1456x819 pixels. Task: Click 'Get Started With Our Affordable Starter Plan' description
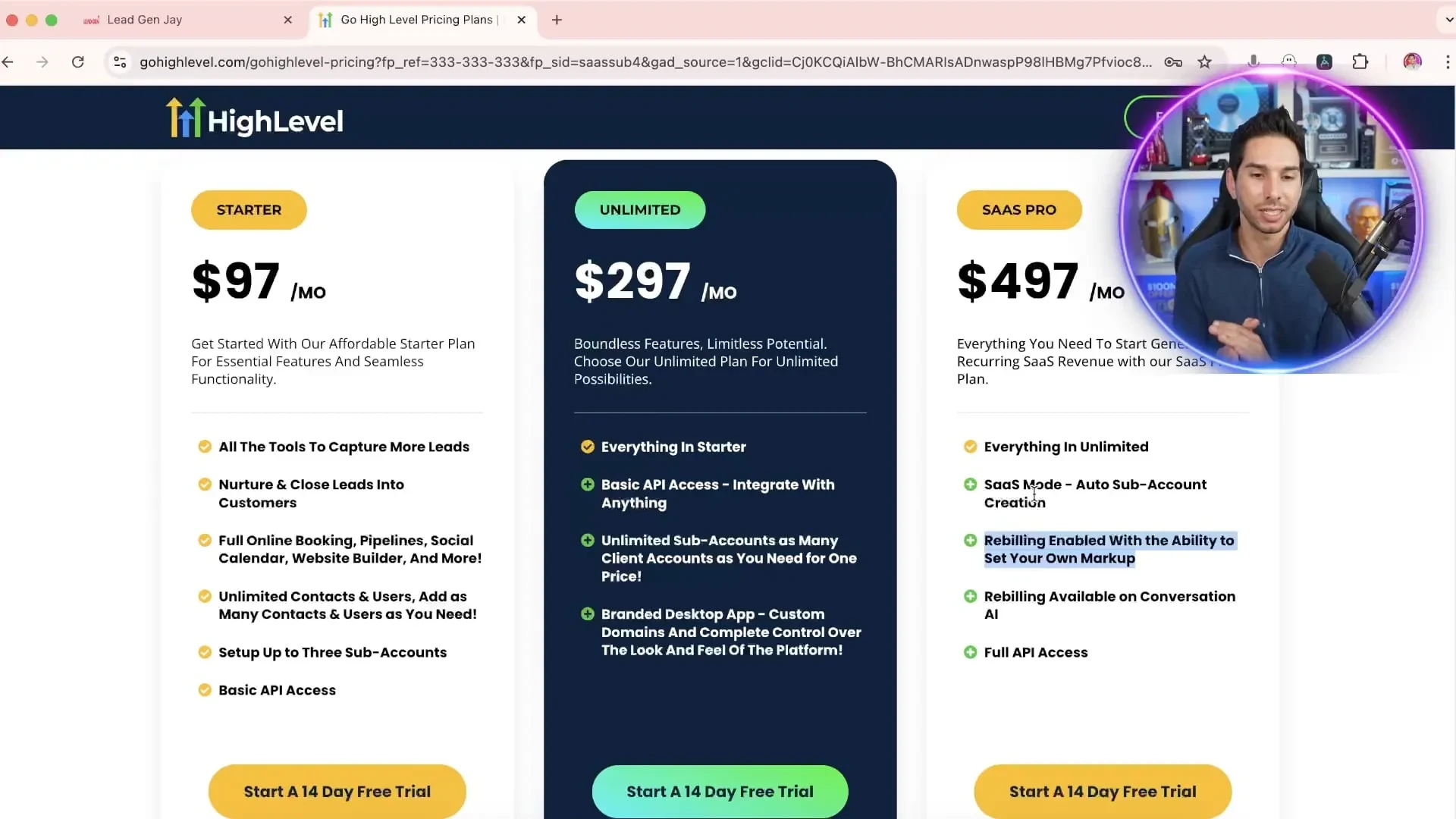tap(333, 361)
